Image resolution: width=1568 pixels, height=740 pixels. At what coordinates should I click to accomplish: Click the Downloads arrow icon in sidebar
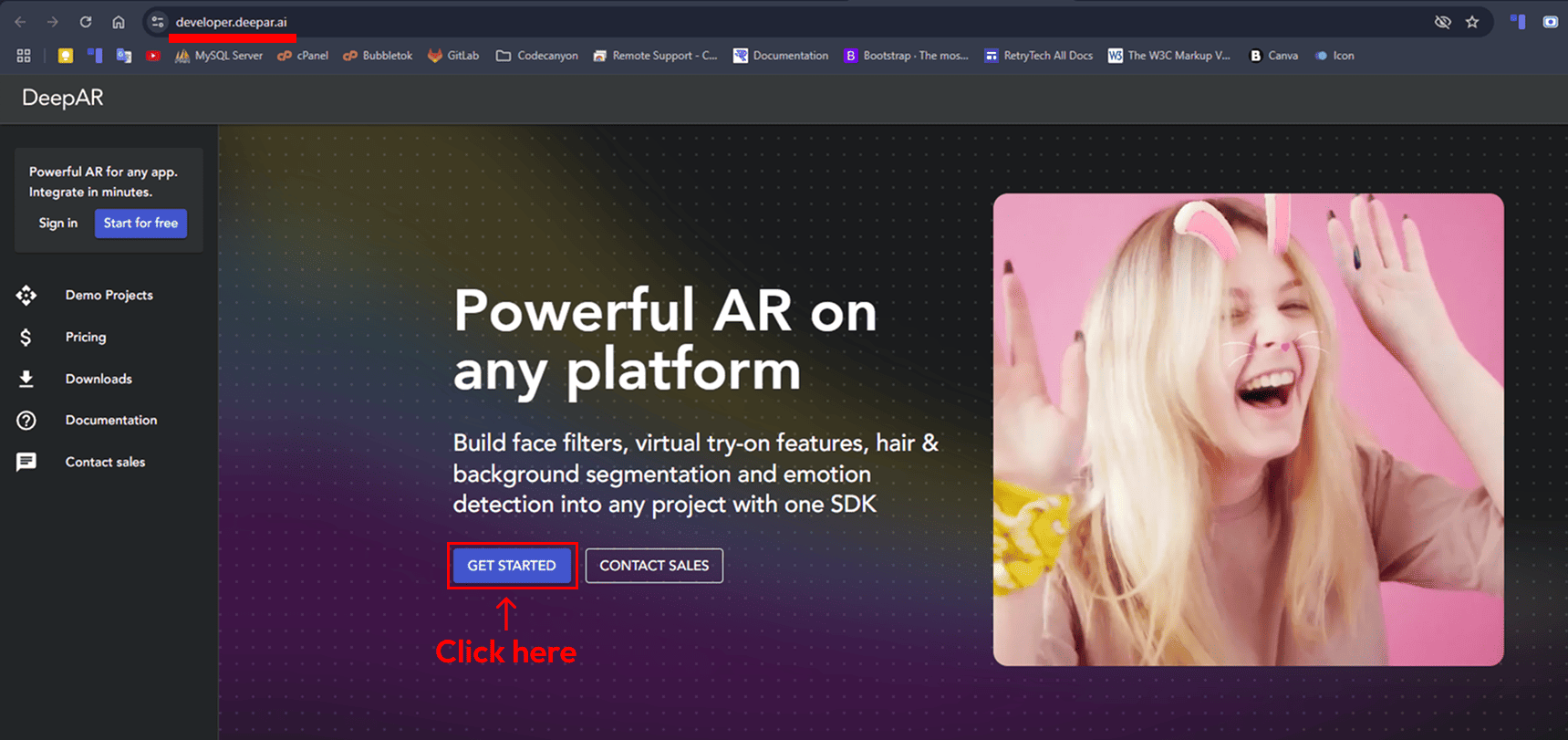[x=26, y=379]
